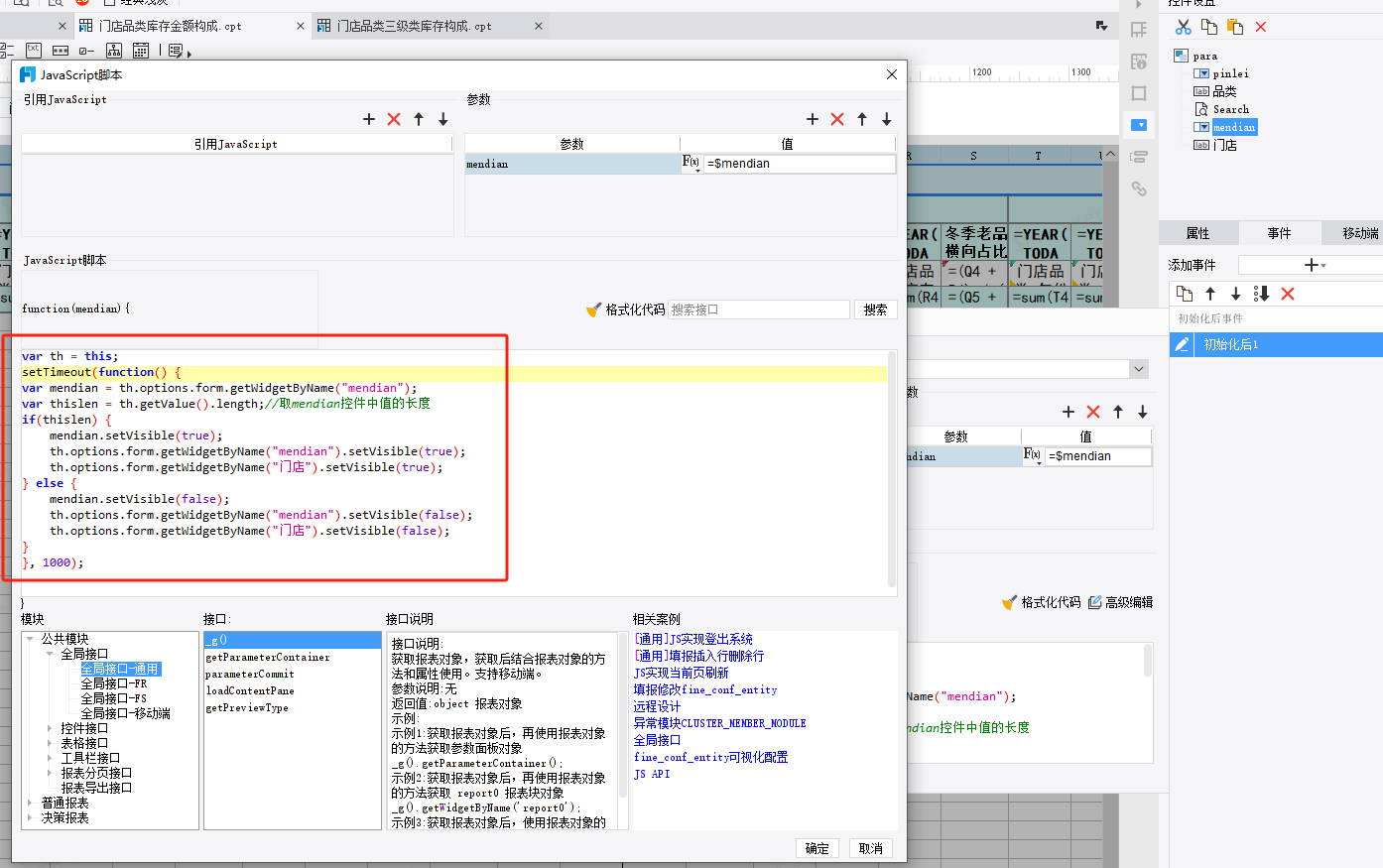
Task: Sort events using the event toolbar sort icon
Action: coord(1262,294)
